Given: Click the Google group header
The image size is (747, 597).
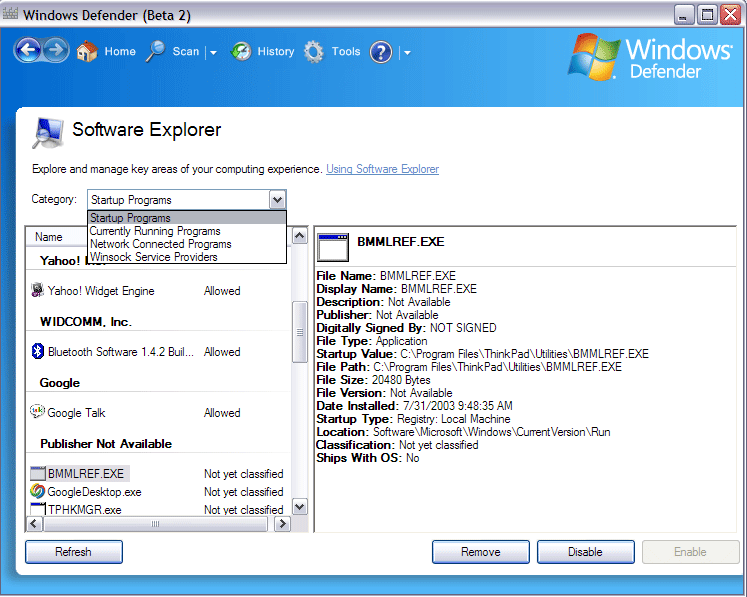Looking at the screenshot, I should click(60, 383).
